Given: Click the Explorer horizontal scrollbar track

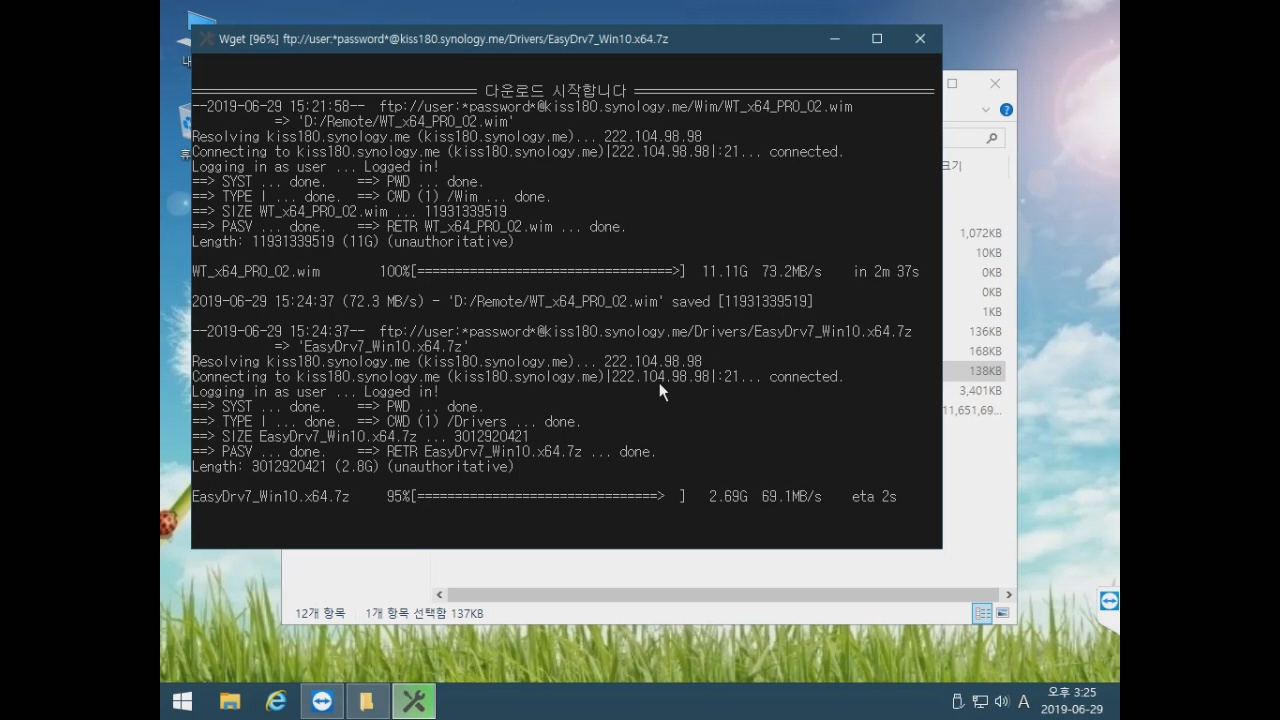Looking at the screenshot, I should pos(723,595).
